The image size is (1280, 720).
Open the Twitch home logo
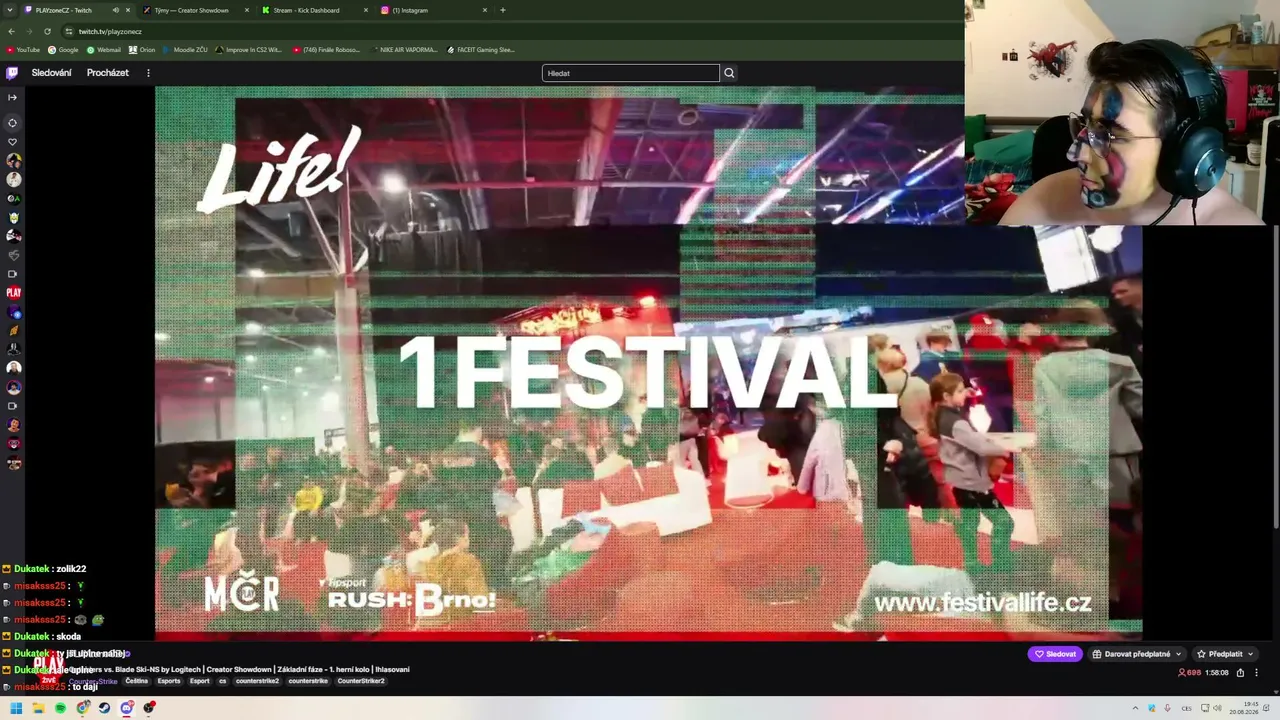tap(12, 73)
